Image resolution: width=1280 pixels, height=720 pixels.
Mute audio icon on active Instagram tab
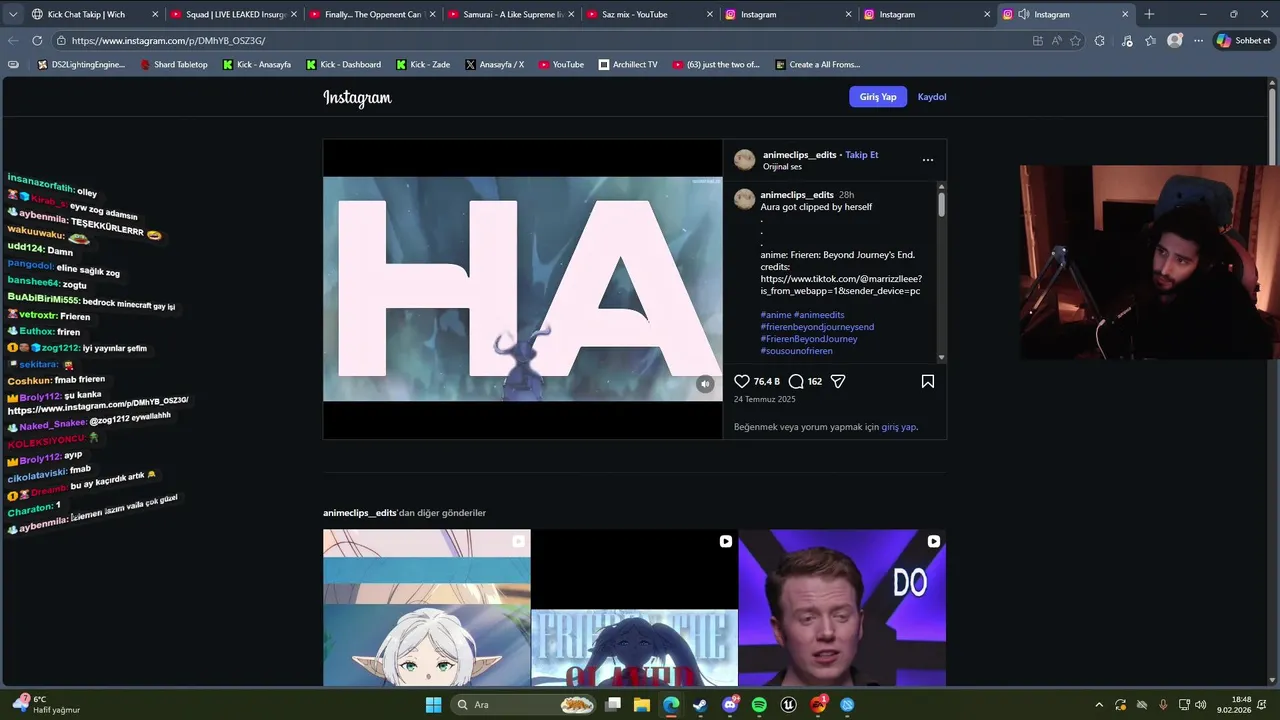(x=1024, y=14)
